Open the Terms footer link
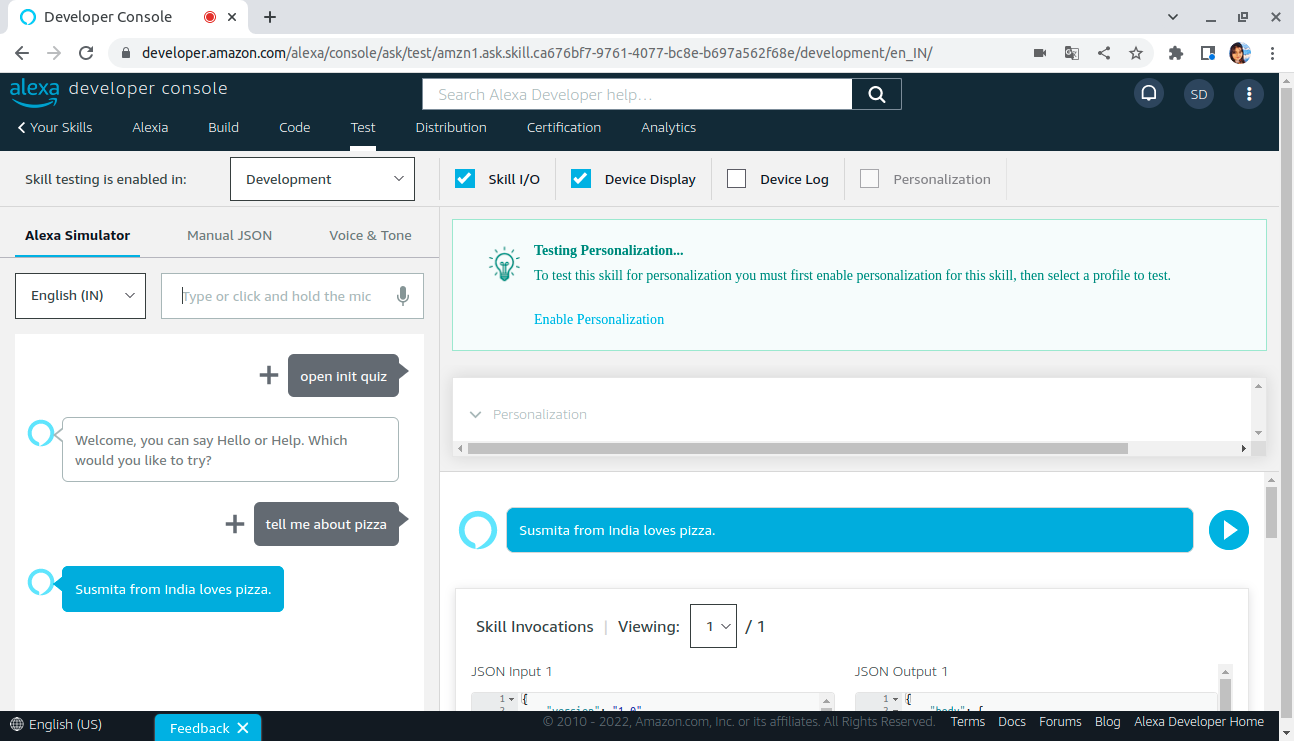This screenshot has width=1294, height=741. point(968,721)
